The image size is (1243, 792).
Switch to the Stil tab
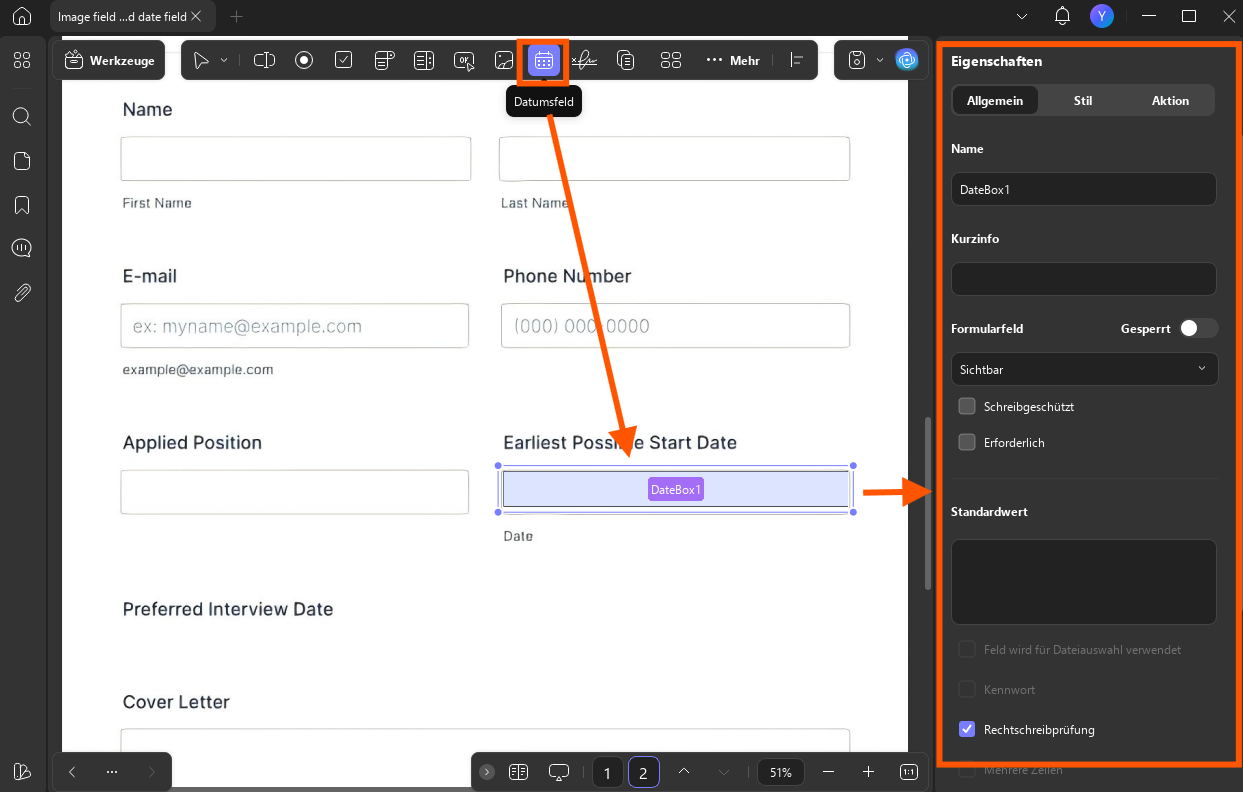tap(1083, 100)
